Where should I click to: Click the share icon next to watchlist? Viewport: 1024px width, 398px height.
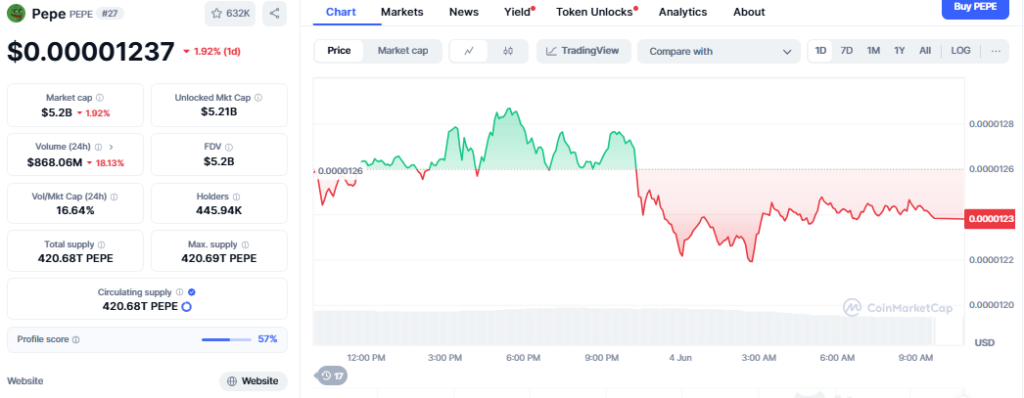[274, 13]
